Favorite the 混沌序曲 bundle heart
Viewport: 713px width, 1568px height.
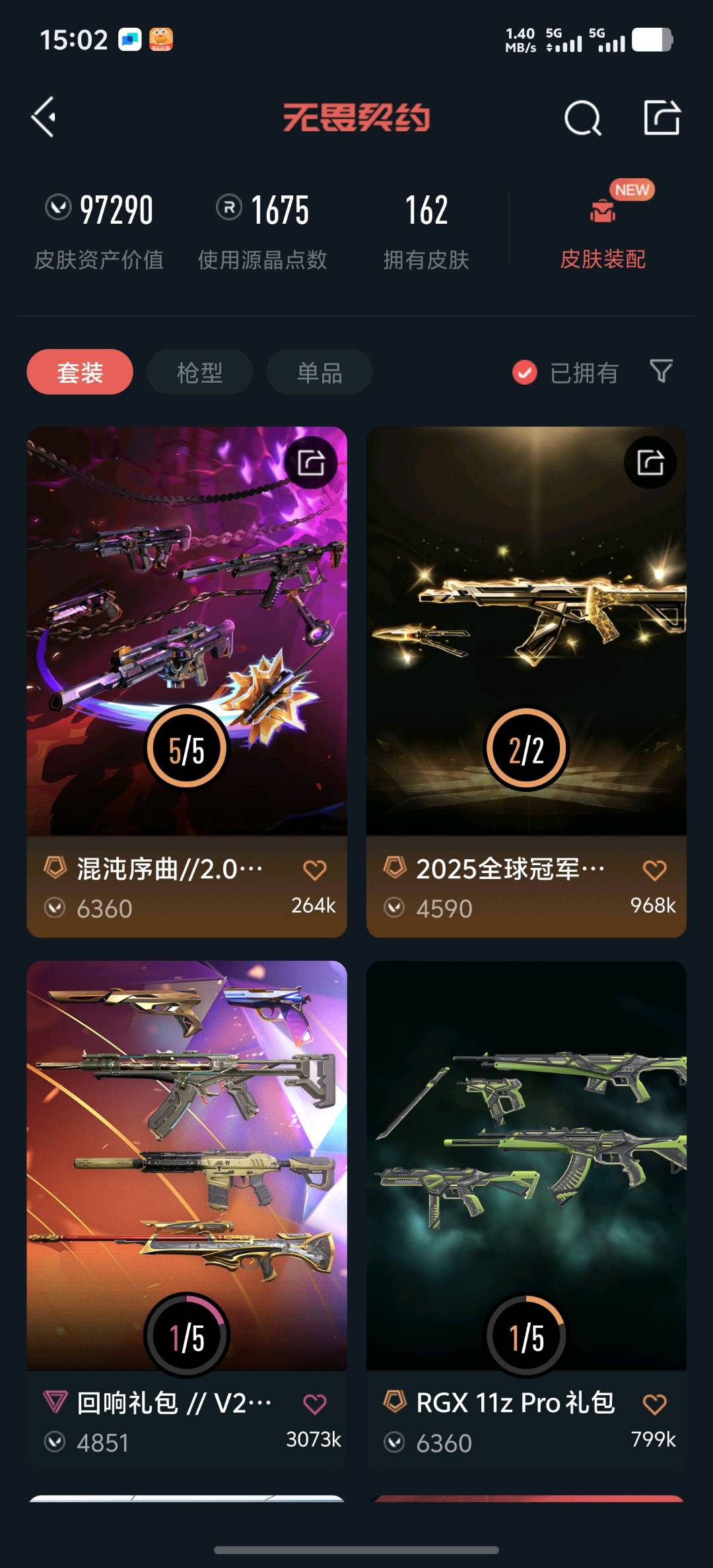[314, 870]
